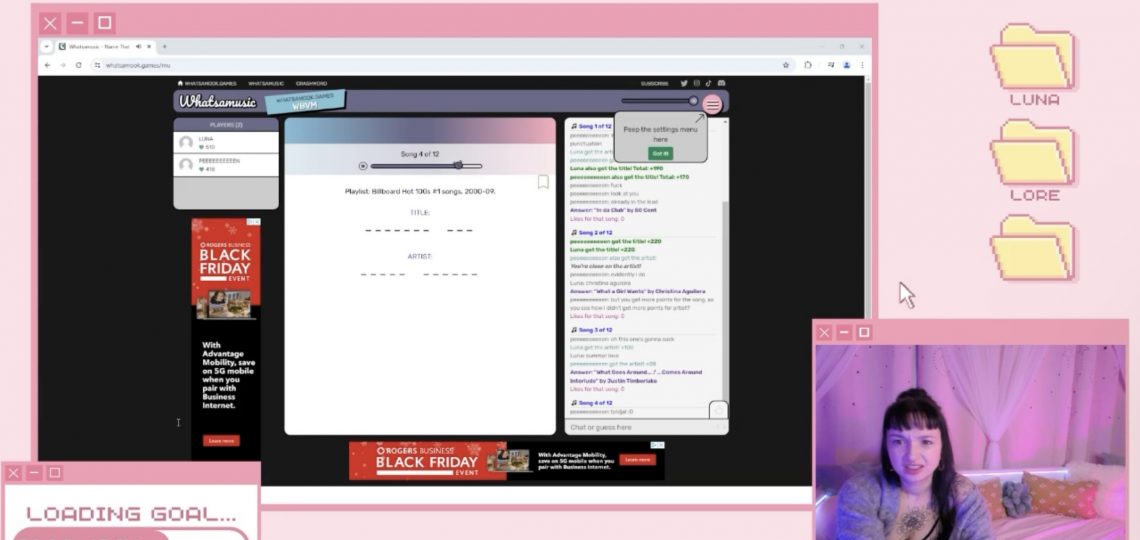The width and height of the screenshot is (1140, 540).
Task: Click the Subscribe link in header
Action: (655, 83)
